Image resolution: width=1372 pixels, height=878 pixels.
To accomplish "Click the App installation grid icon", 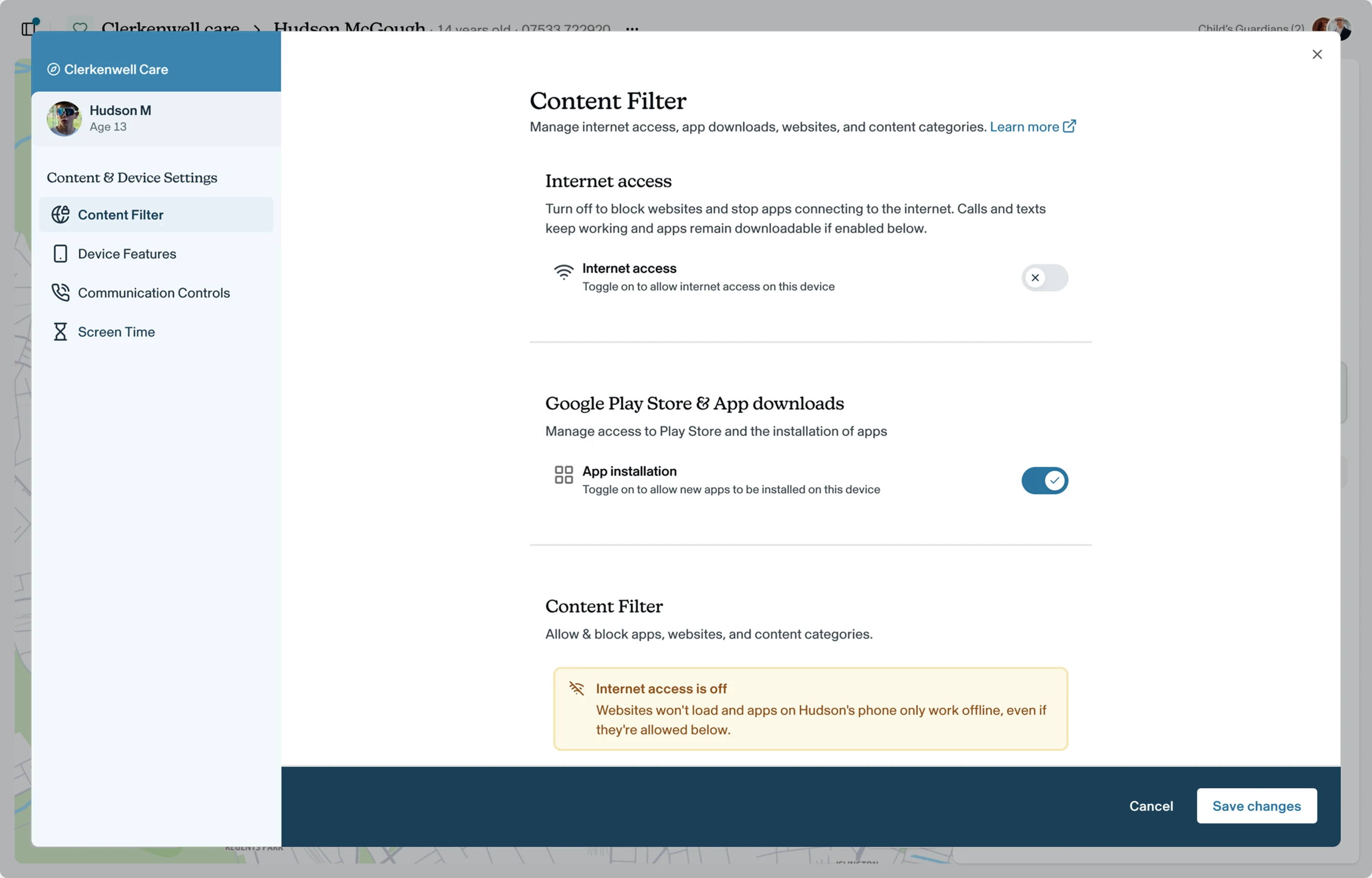I will (564, 474).
